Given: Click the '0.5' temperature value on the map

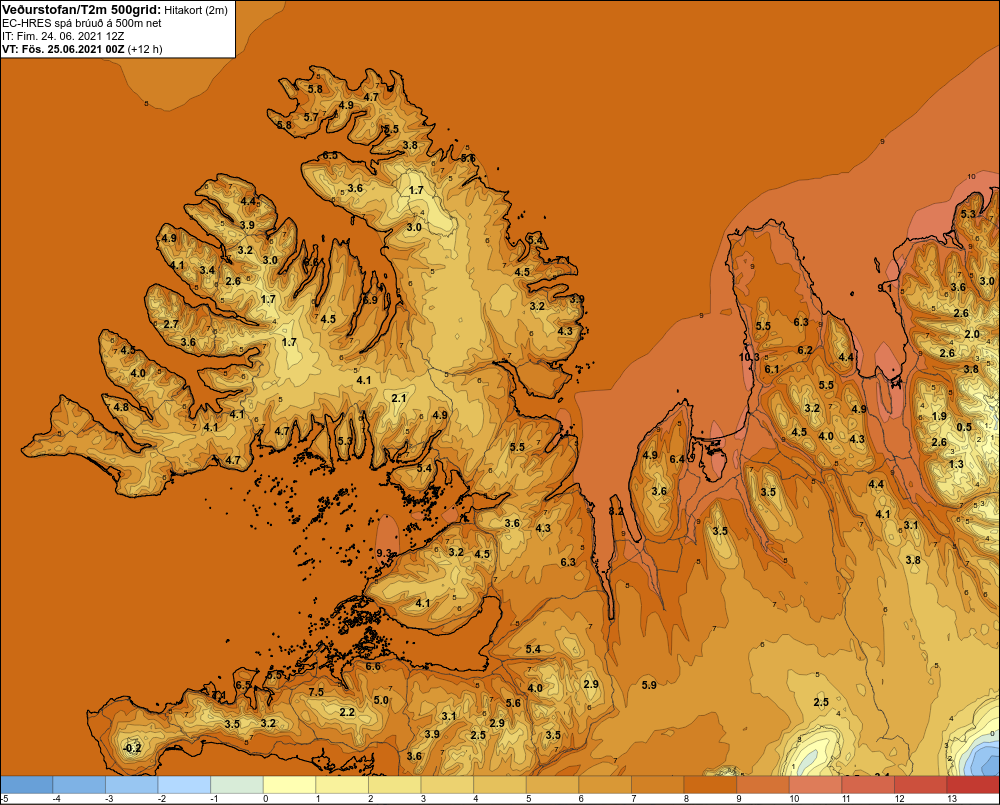Looking at the screenshot, I should [964, 427].
